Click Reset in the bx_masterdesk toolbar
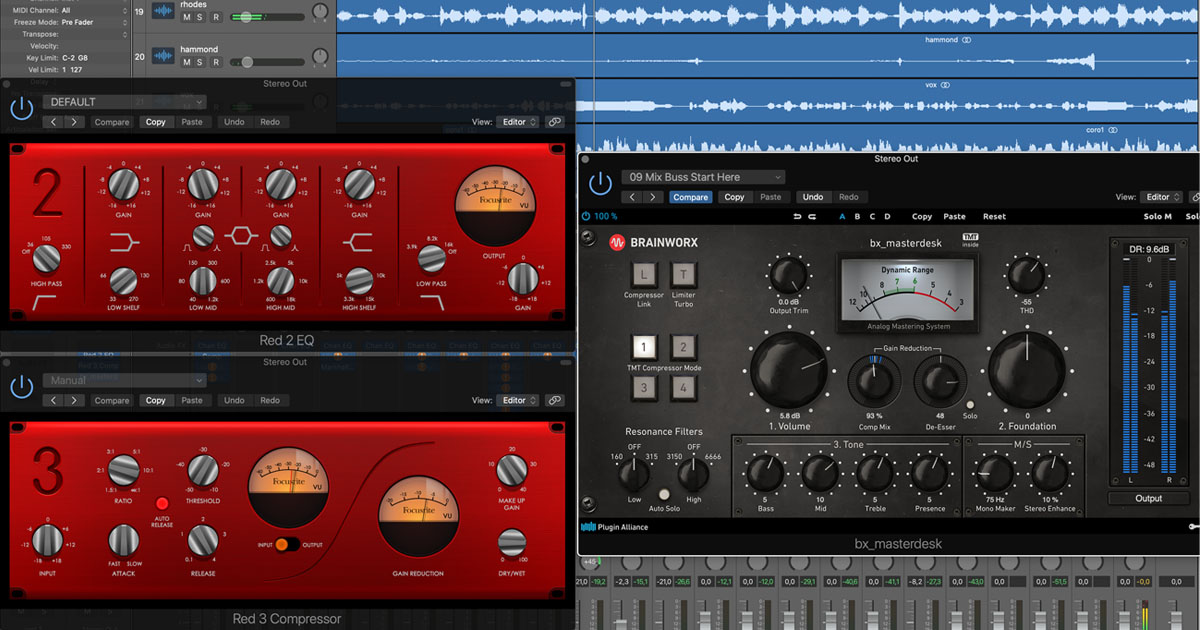The height and width of the screenshot is (630, 1200). point(994,216)
